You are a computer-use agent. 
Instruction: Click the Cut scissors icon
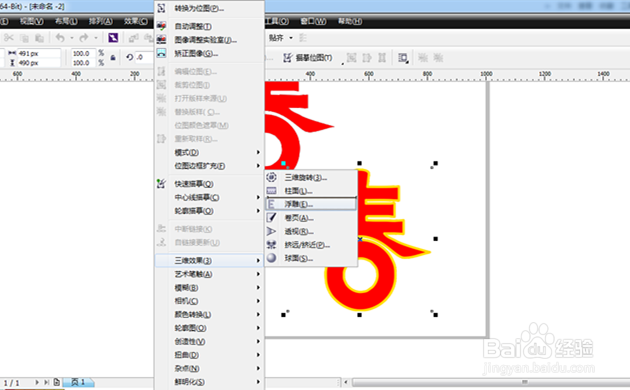pos(9,38)
